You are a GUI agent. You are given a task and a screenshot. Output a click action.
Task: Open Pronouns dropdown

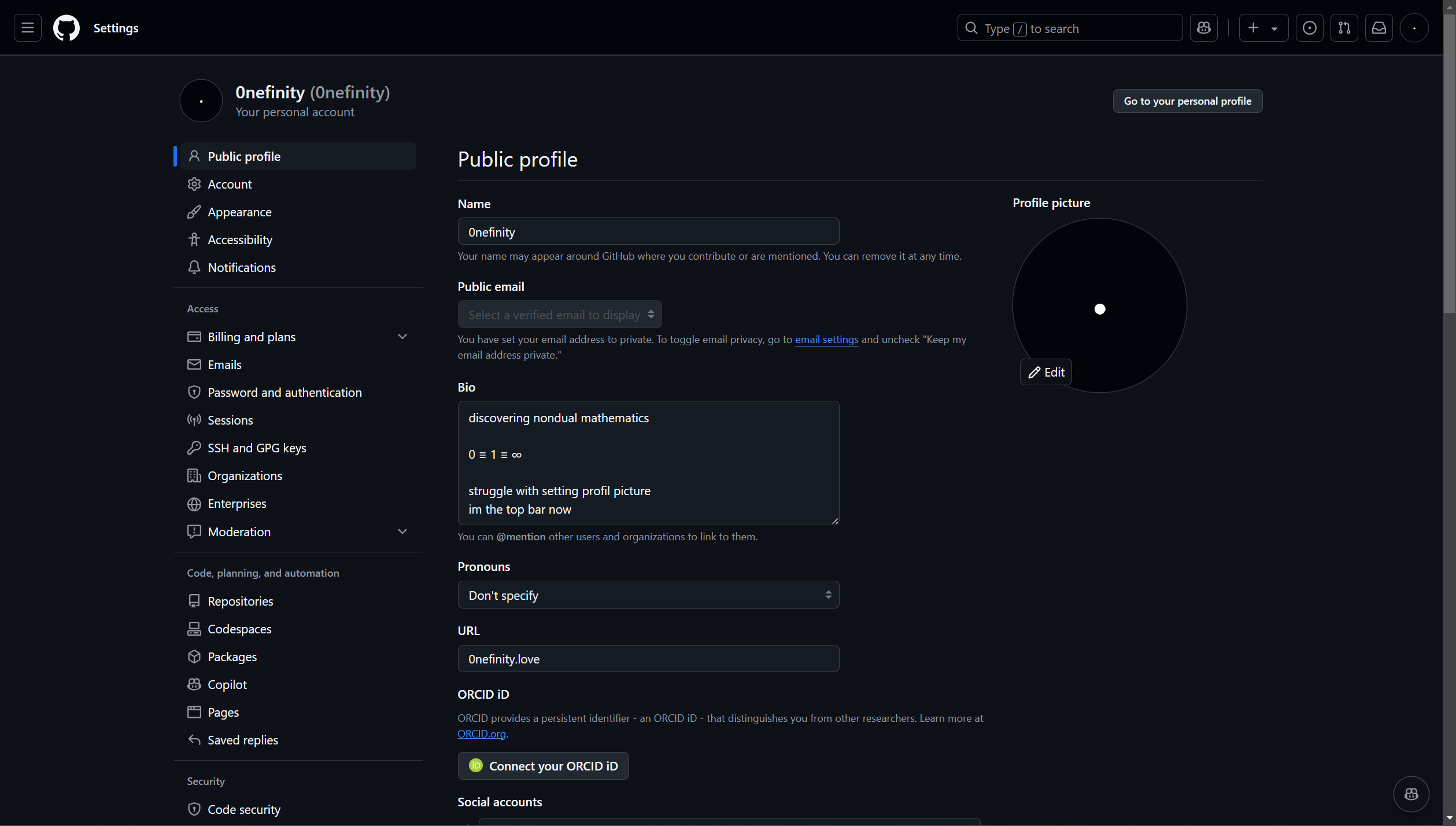click(x=648, y=595)
